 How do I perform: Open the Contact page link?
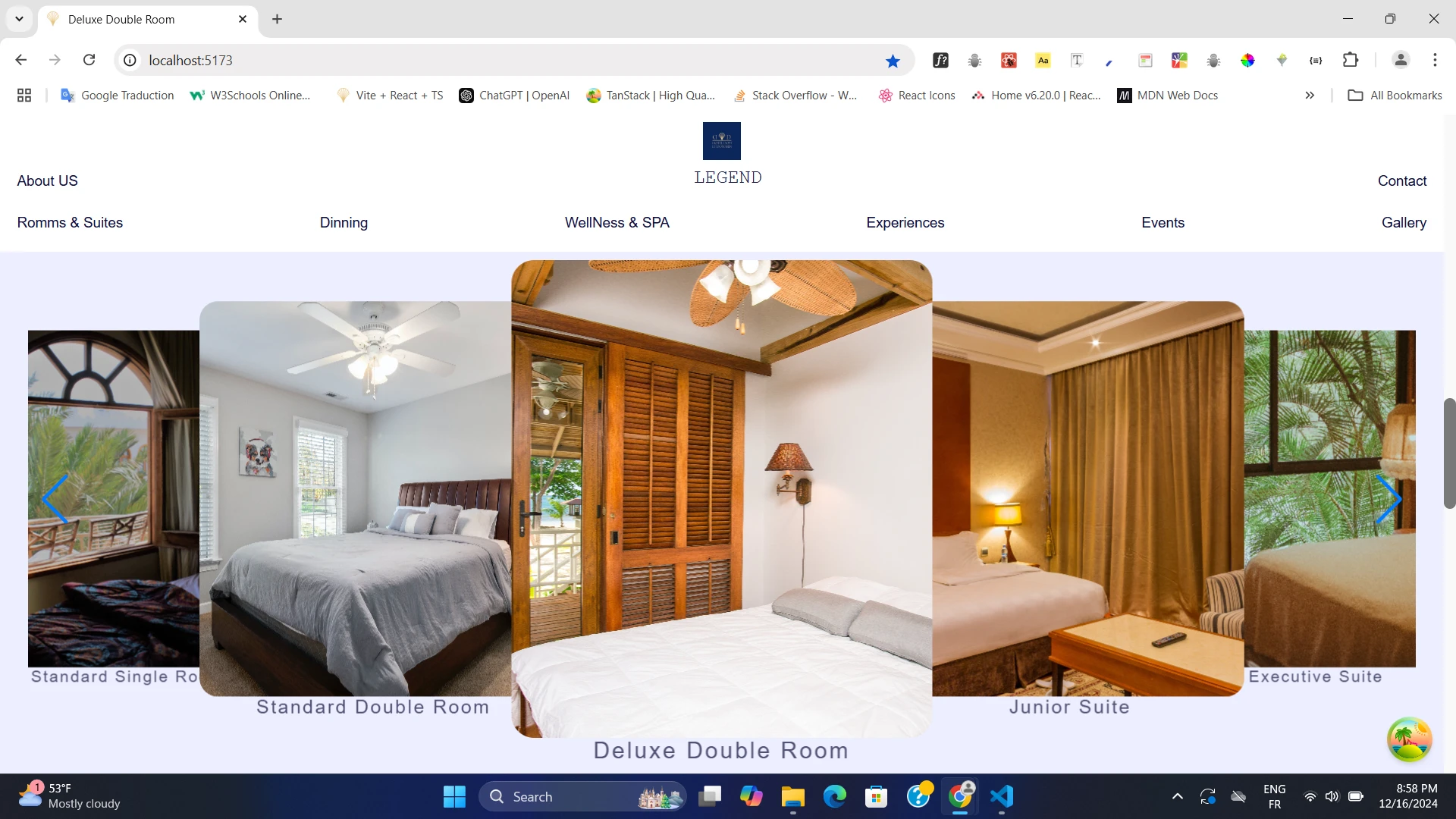tap(1401, 180)
